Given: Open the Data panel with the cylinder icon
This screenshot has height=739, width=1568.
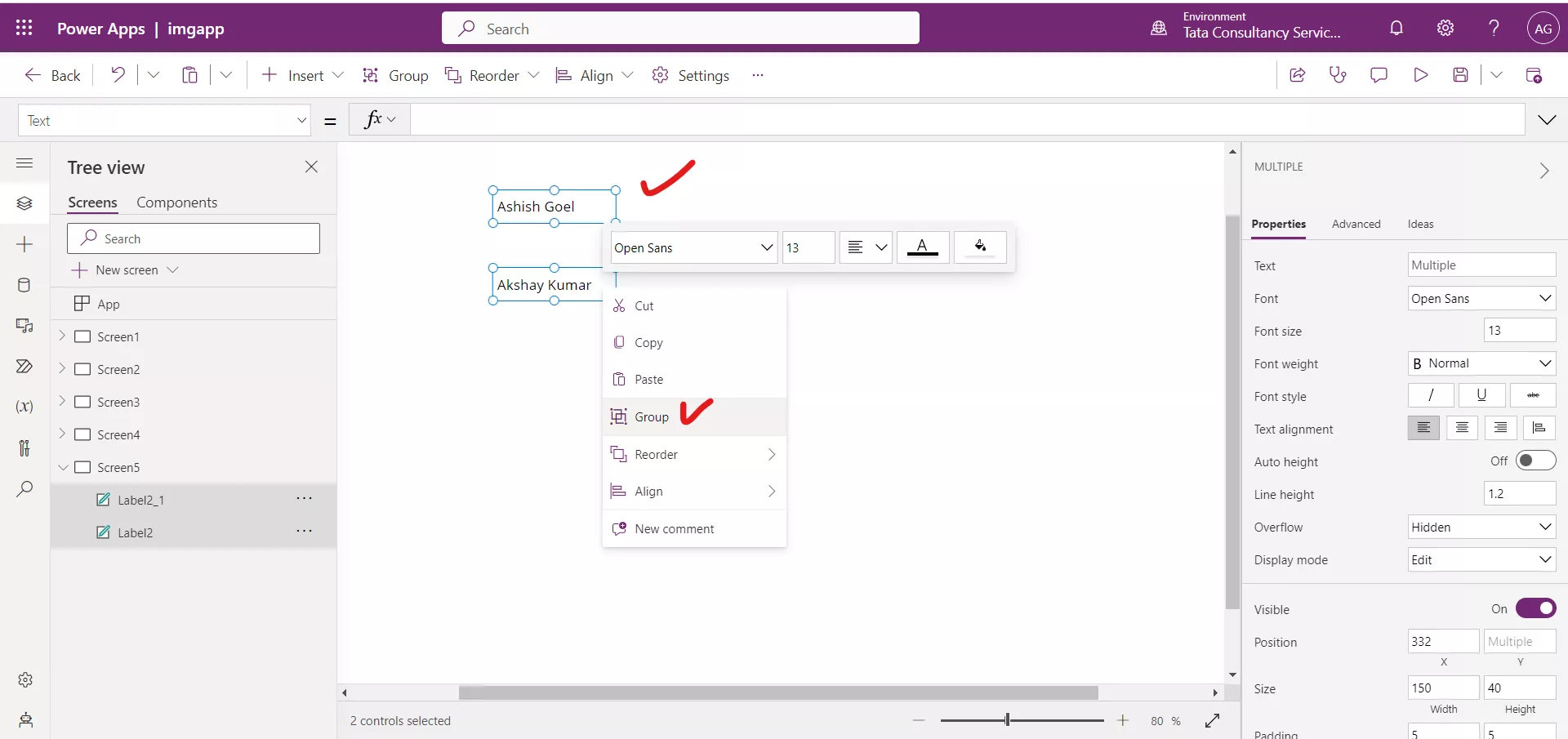Looking at the screenshot, I should [24, 285].
